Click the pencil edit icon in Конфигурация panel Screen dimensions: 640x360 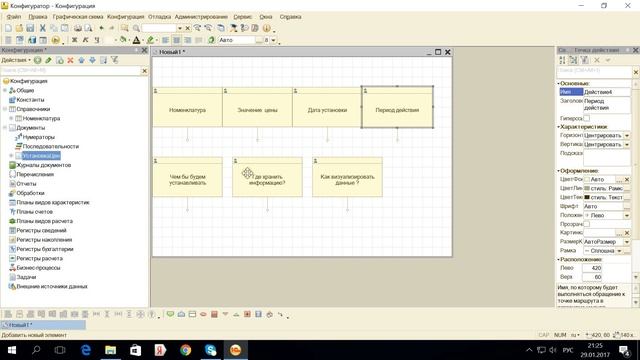click(49, 60)
